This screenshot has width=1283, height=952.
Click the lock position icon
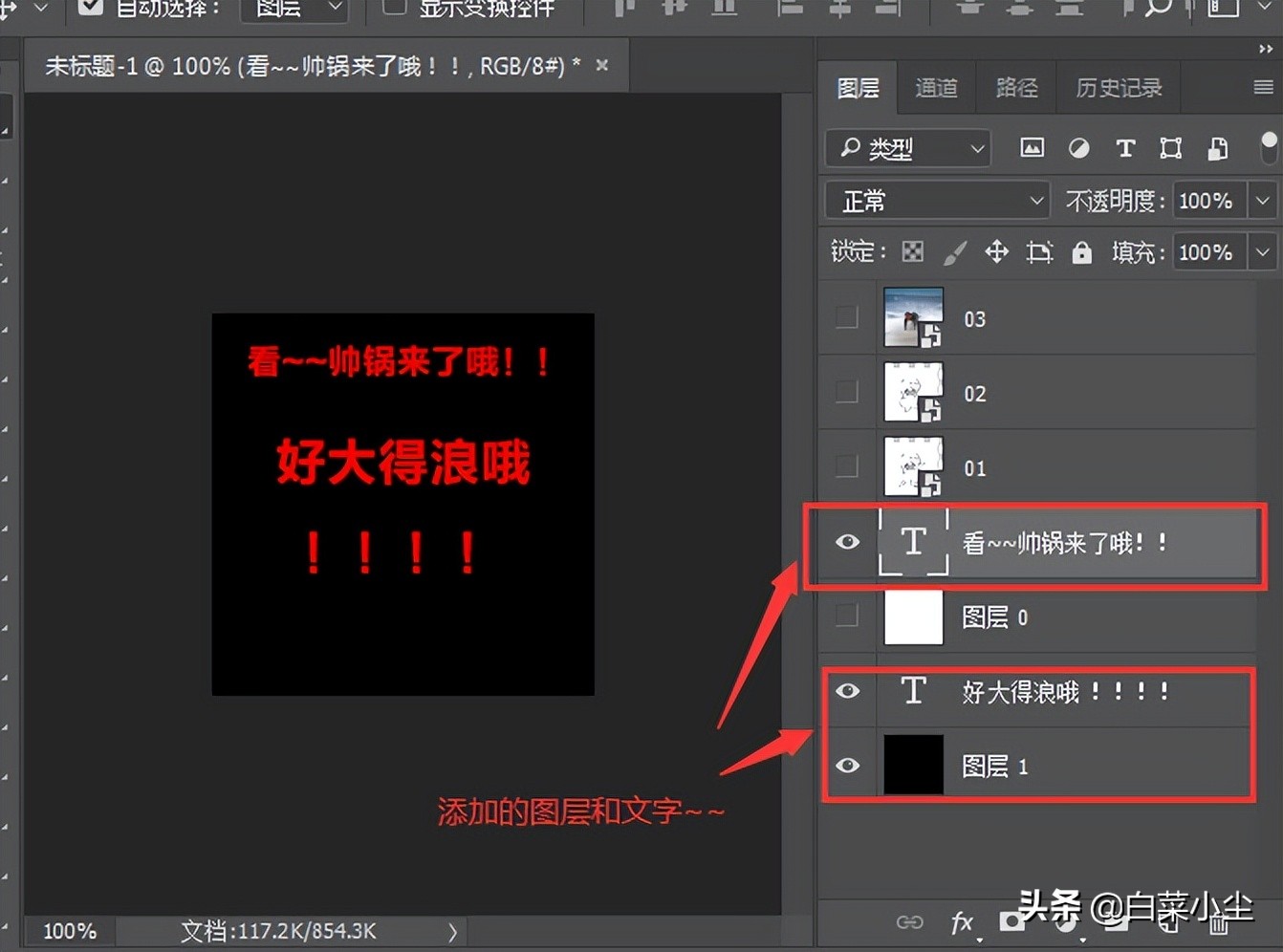(996, 251)
